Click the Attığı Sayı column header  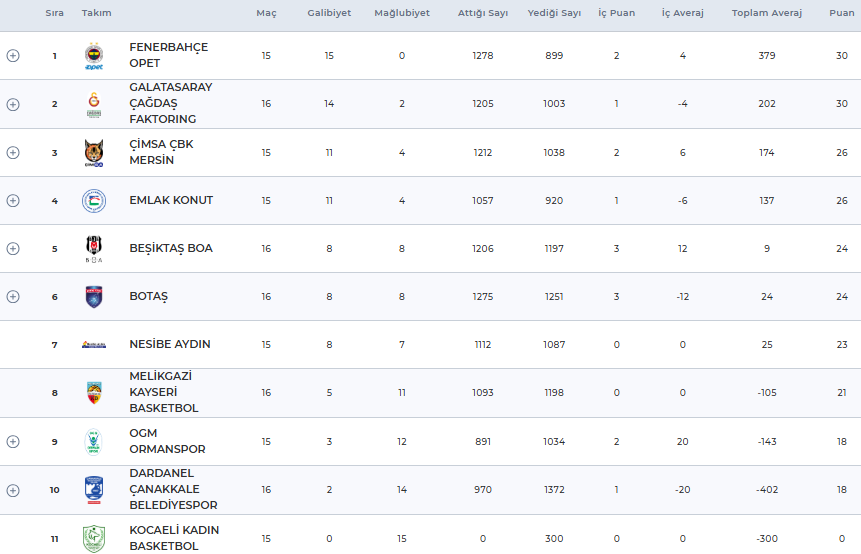pos(483,13)
